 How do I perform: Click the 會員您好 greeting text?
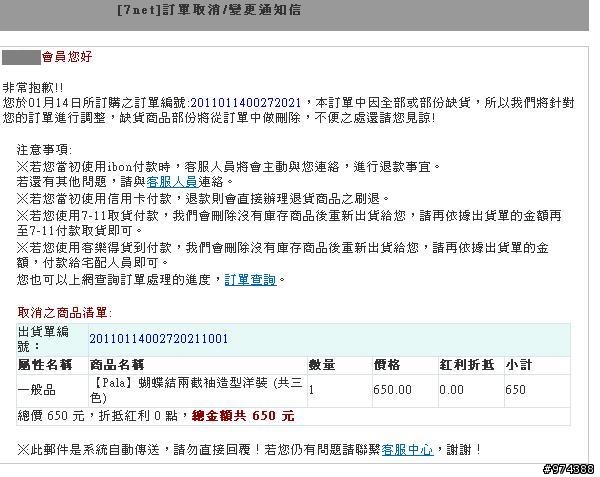tap(67, 57)
